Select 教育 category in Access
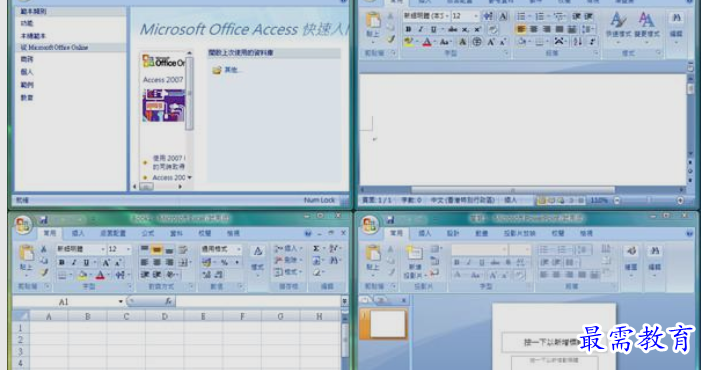 tap(27, 97)
